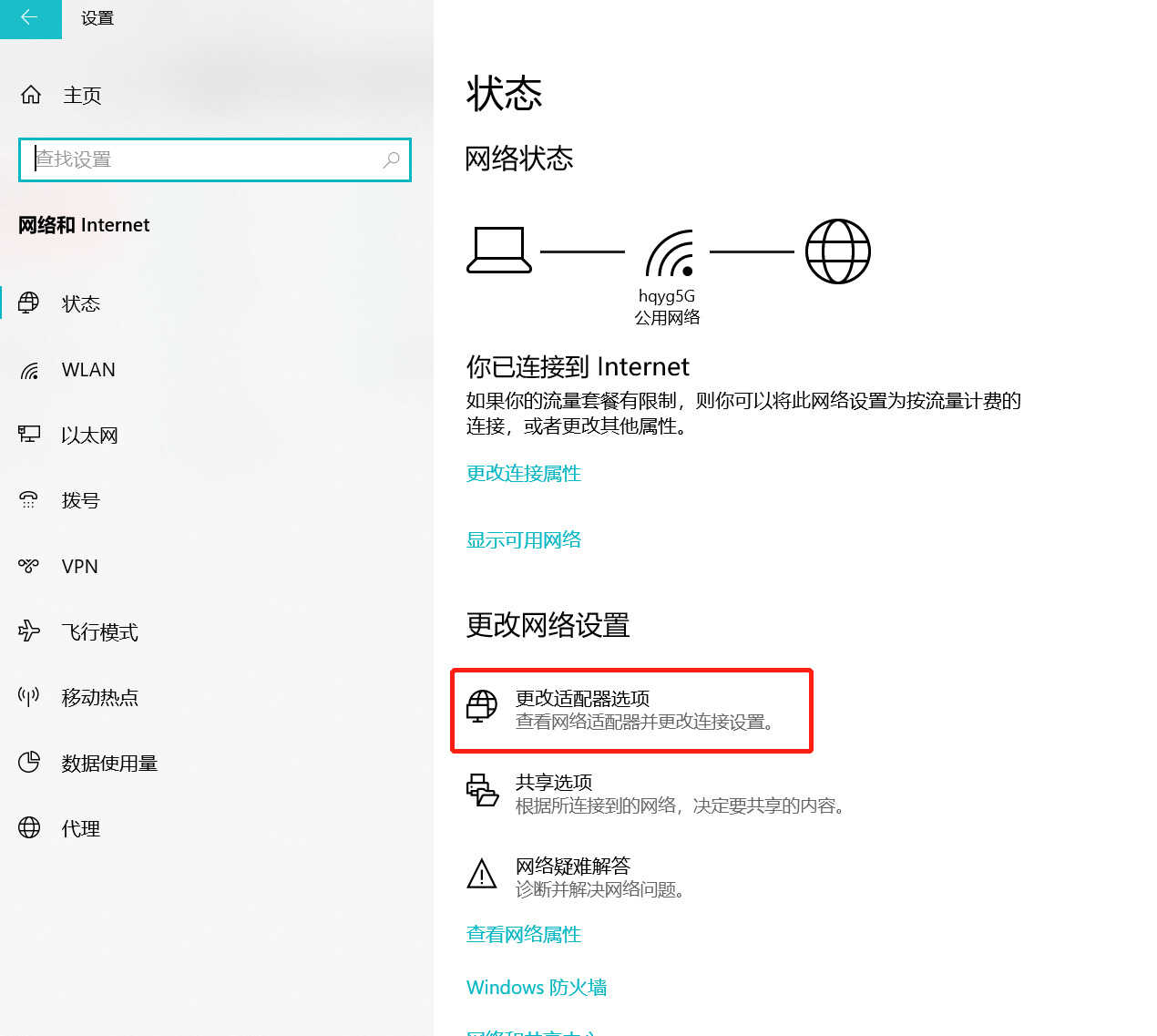
Task: Click the 查看网络属性 link
Action: point(524,934)
